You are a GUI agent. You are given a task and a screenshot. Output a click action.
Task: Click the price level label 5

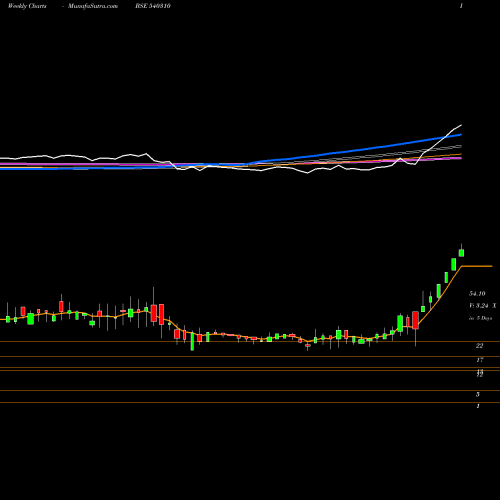[x=478, y=395]
